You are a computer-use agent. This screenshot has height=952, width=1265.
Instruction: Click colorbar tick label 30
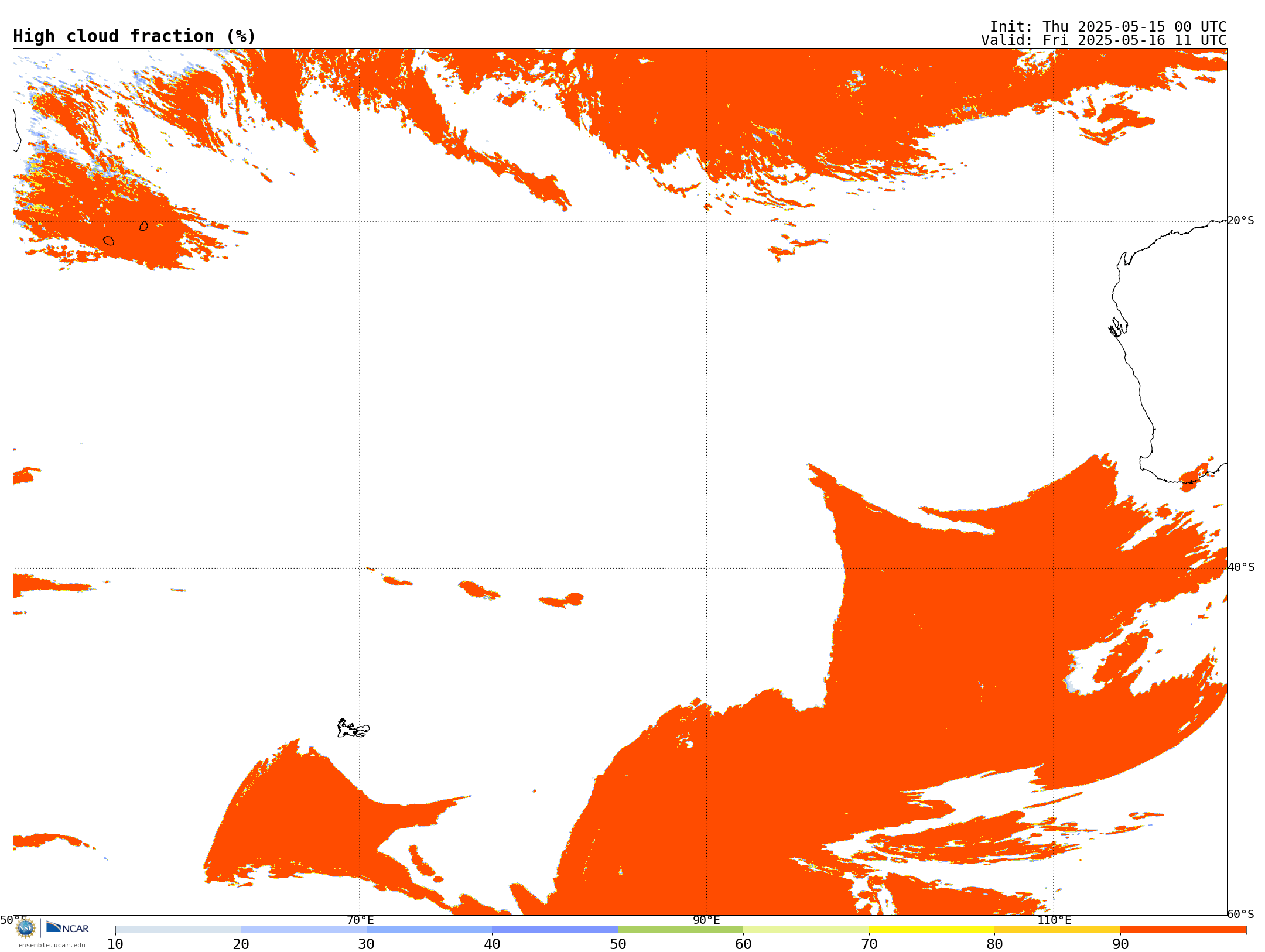tap(367, 944)
